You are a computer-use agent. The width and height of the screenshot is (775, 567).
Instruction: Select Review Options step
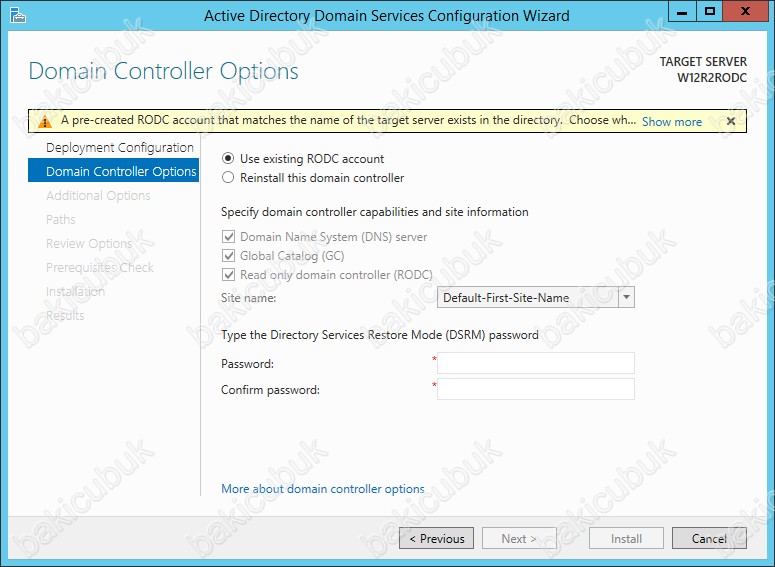tap(89, 244)
